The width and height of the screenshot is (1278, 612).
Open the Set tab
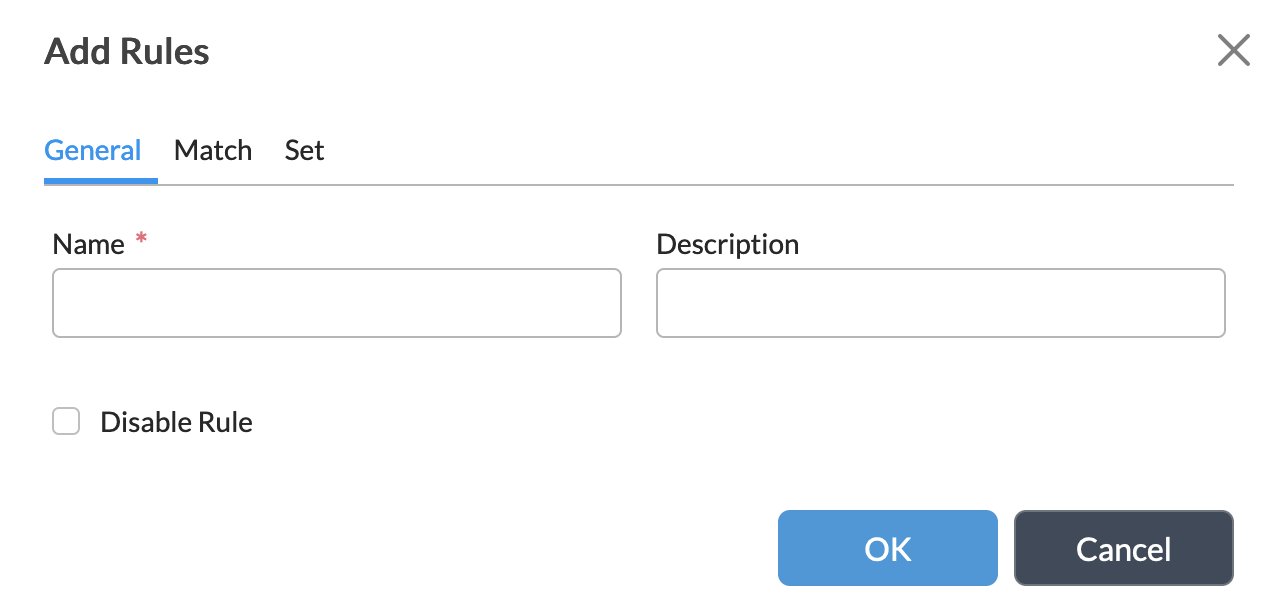304,150
